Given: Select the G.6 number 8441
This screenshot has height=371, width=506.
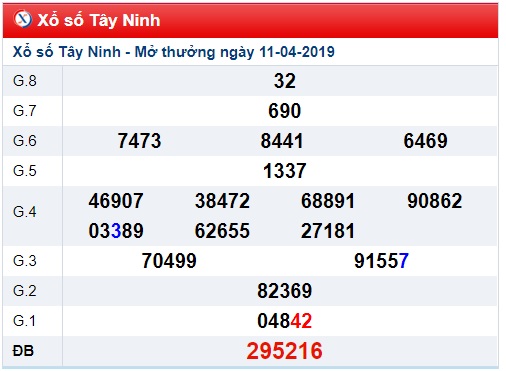Looking at the screenshot, I should tap(282, 141).
